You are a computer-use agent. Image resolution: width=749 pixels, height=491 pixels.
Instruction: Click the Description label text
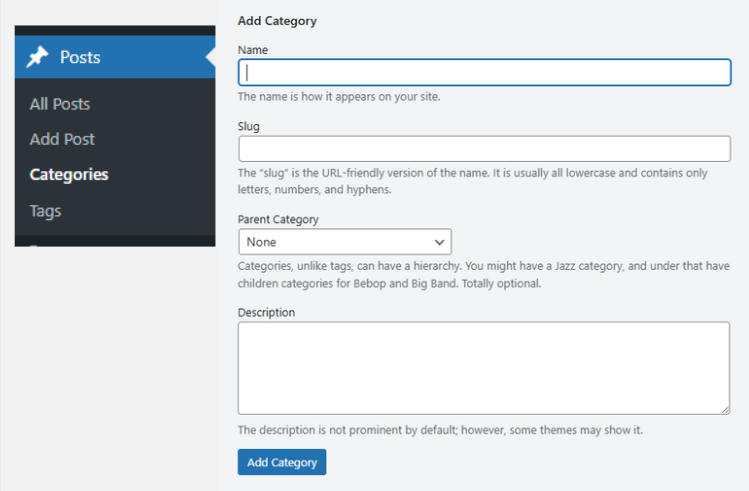(266, 312)
